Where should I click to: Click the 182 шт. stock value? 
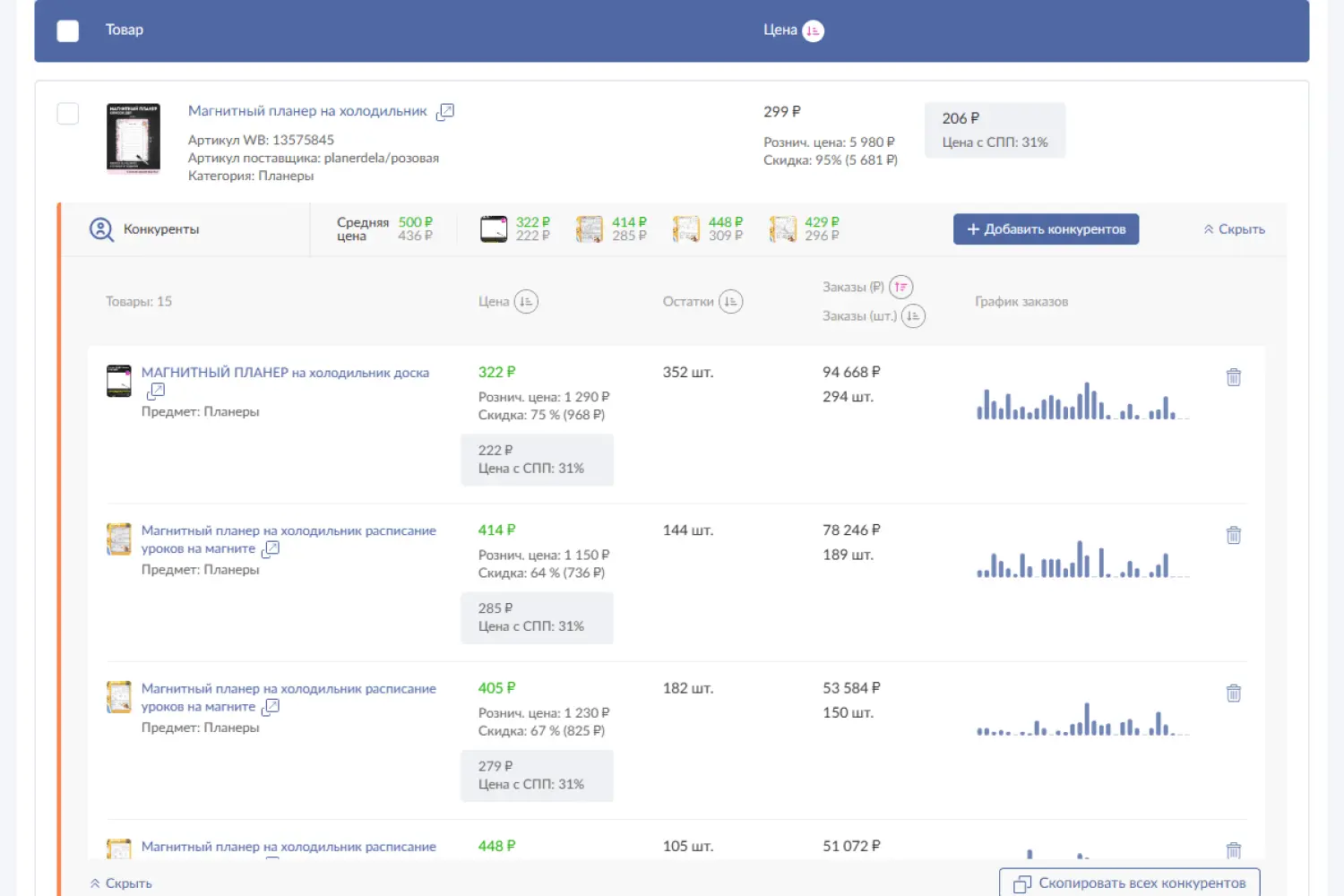click(688, 688)
